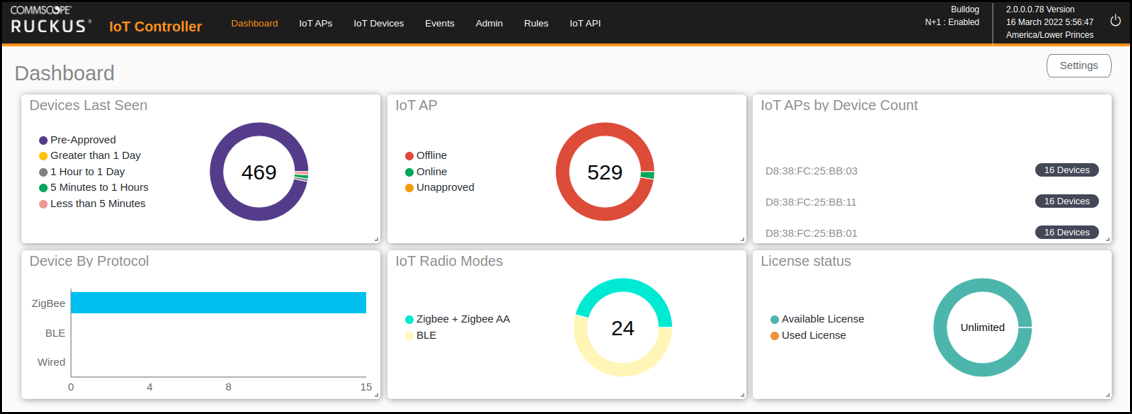Click the America/Lower Princes timezone text

[1050, 35]
